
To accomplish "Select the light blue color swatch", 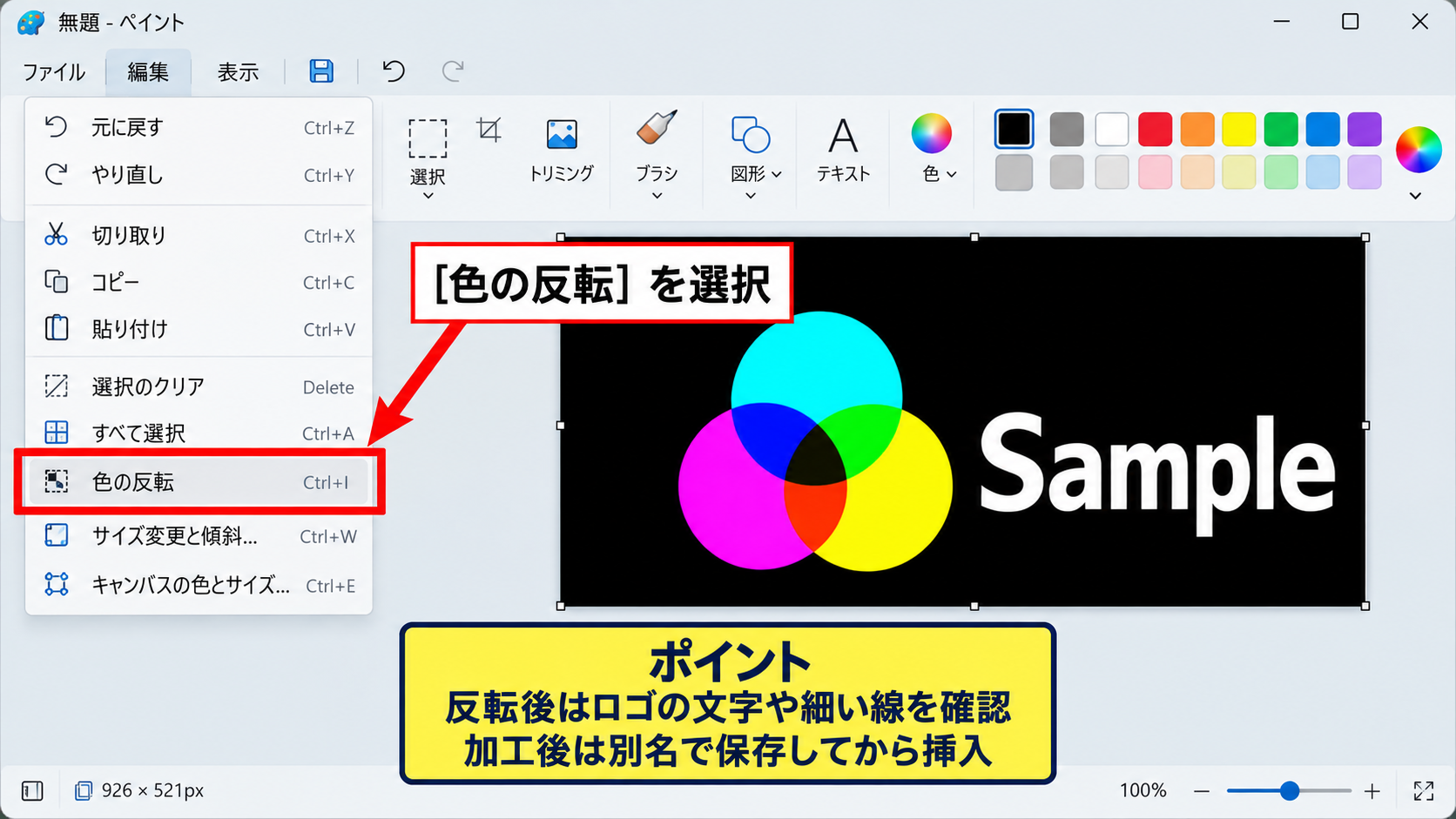I will (1323, 172).
